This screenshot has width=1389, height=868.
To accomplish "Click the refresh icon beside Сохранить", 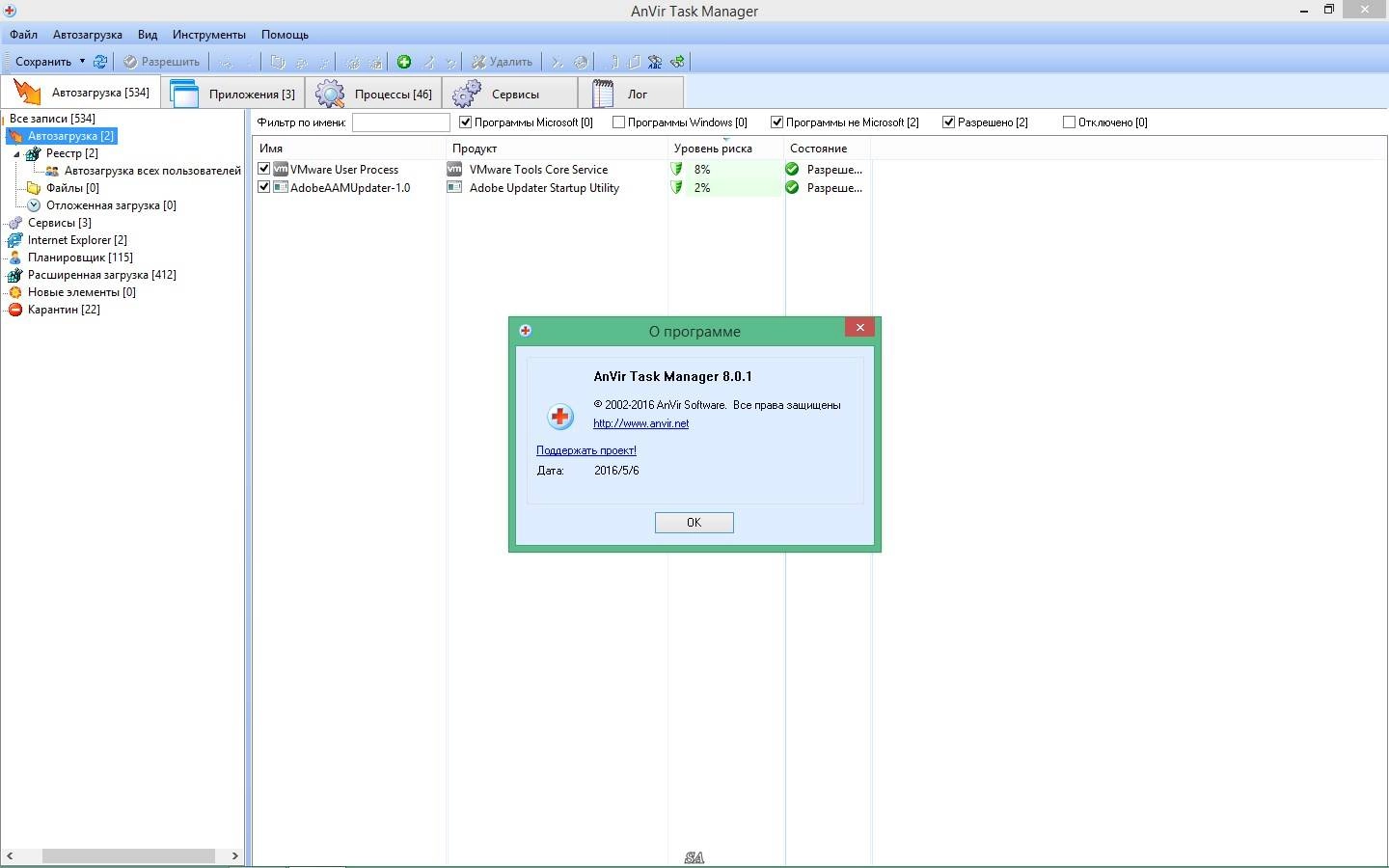I will (x=99, y=62).
